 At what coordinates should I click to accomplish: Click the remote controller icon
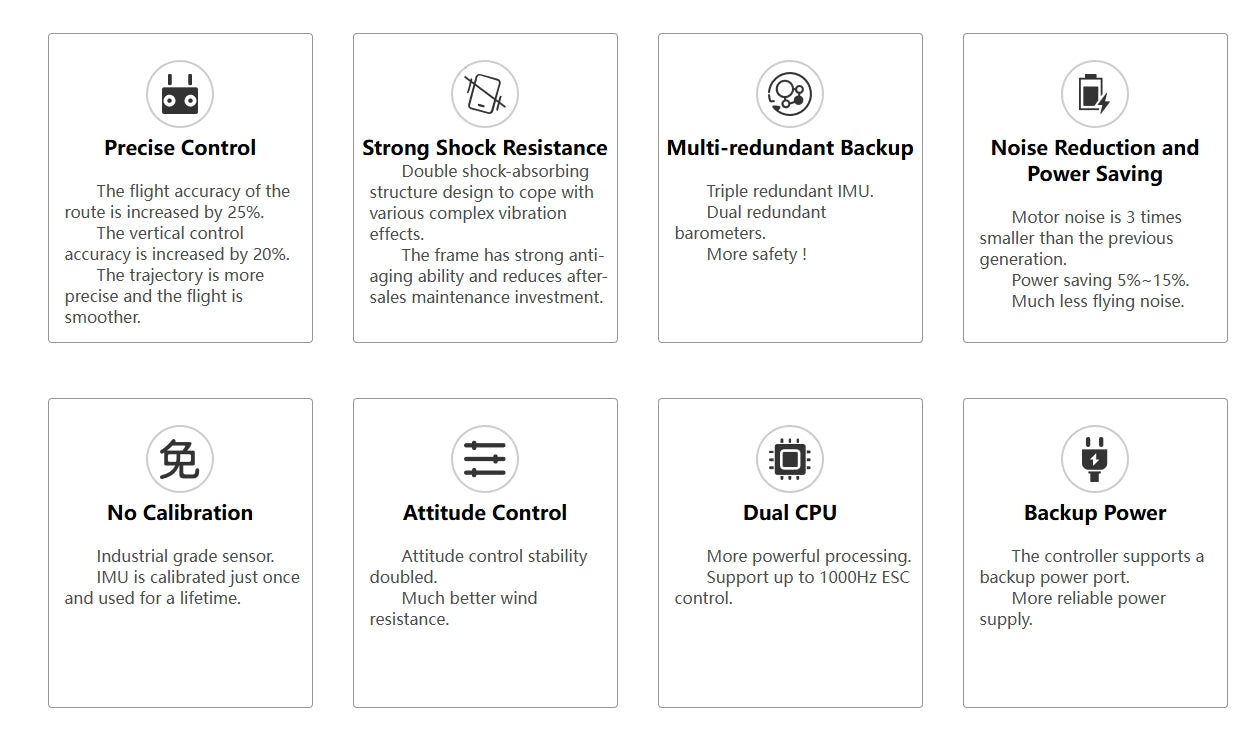[x=180, y=95]
